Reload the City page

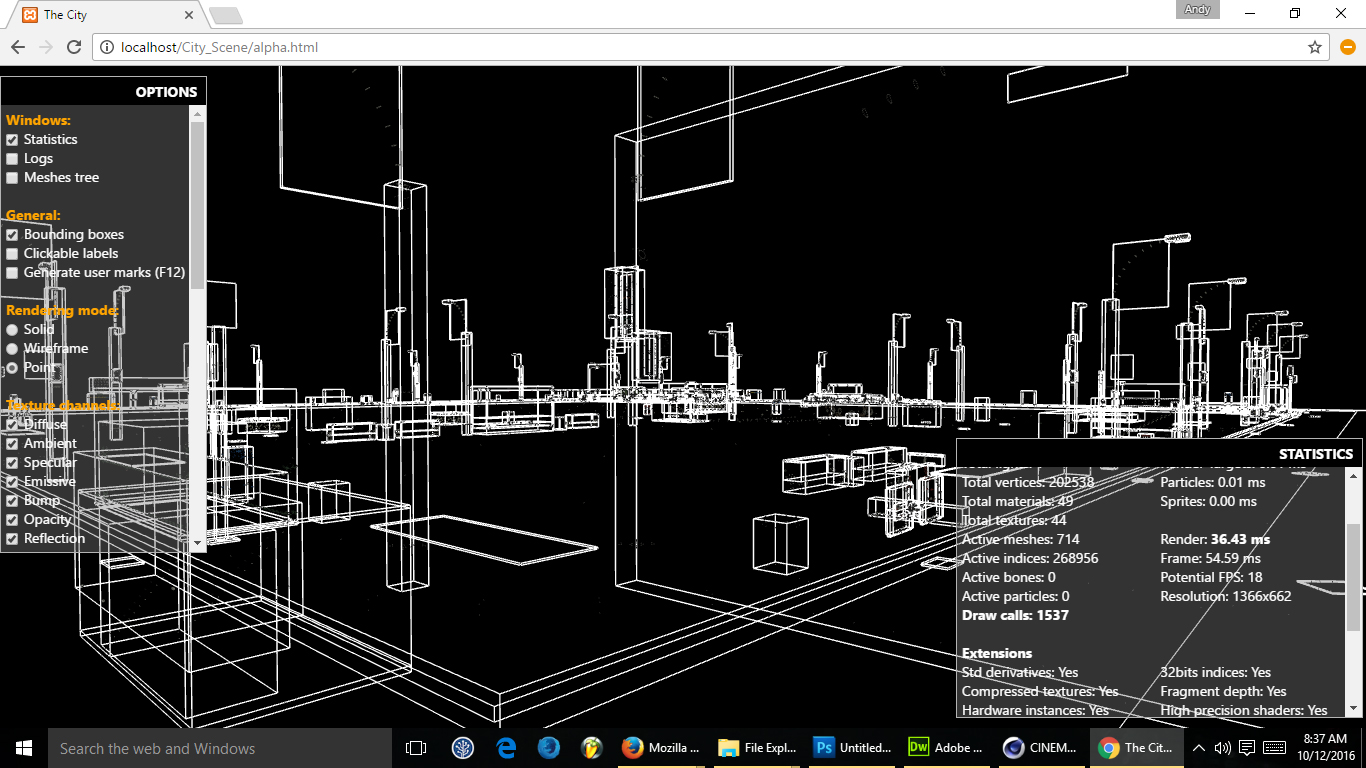point(74,47)
